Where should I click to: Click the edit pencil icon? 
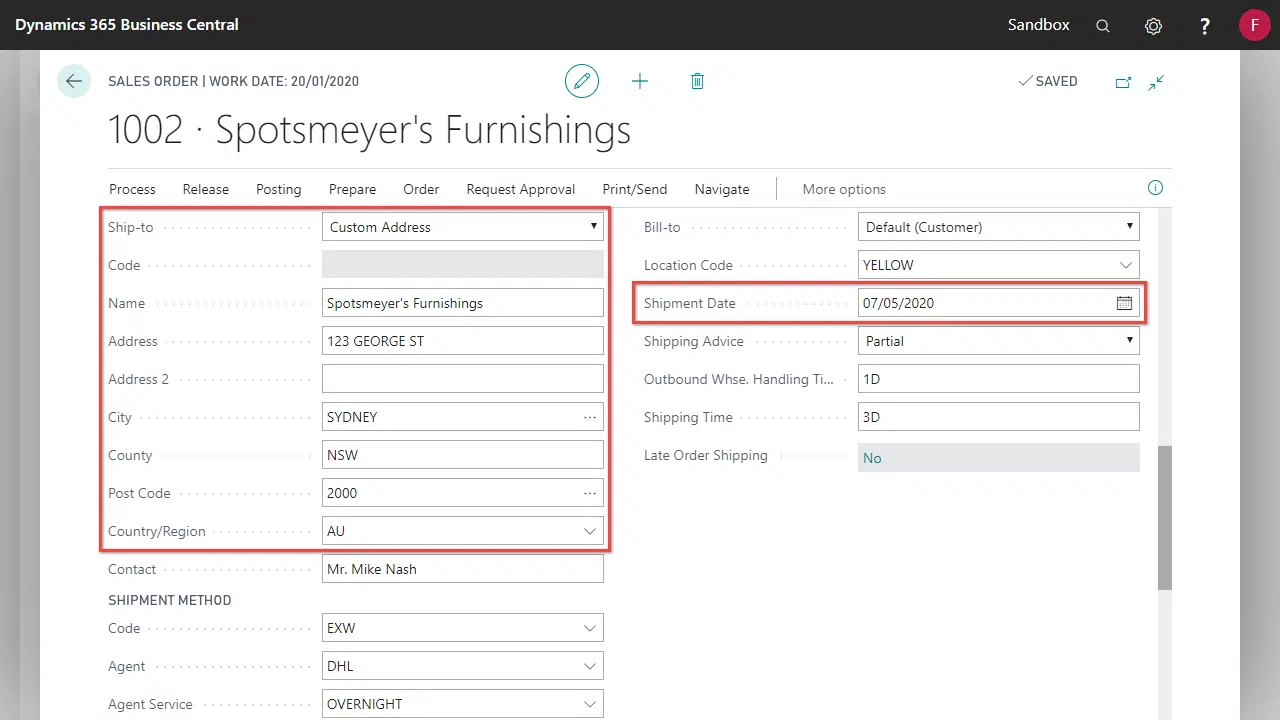(x=582, y=81)
